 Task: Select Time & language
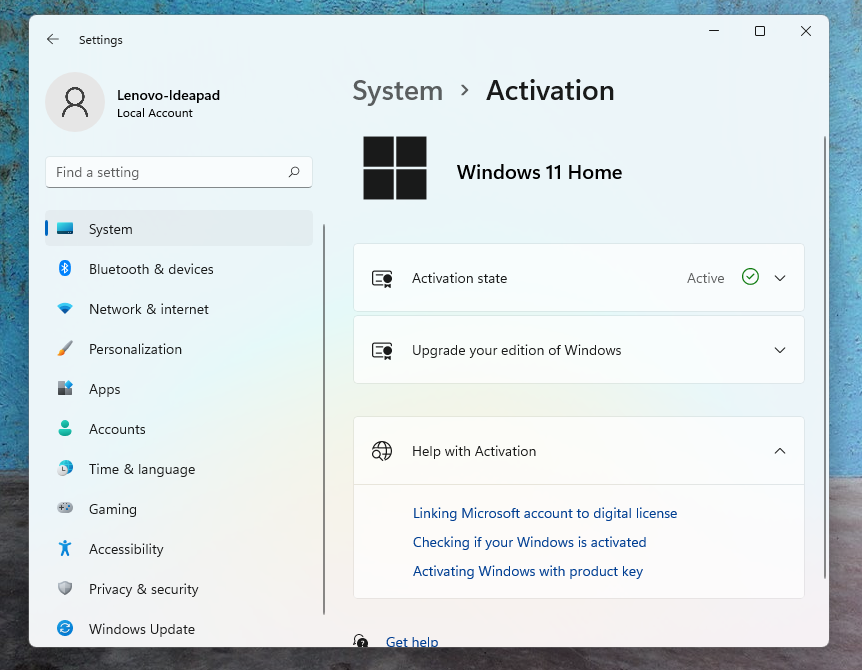[179, 469]
